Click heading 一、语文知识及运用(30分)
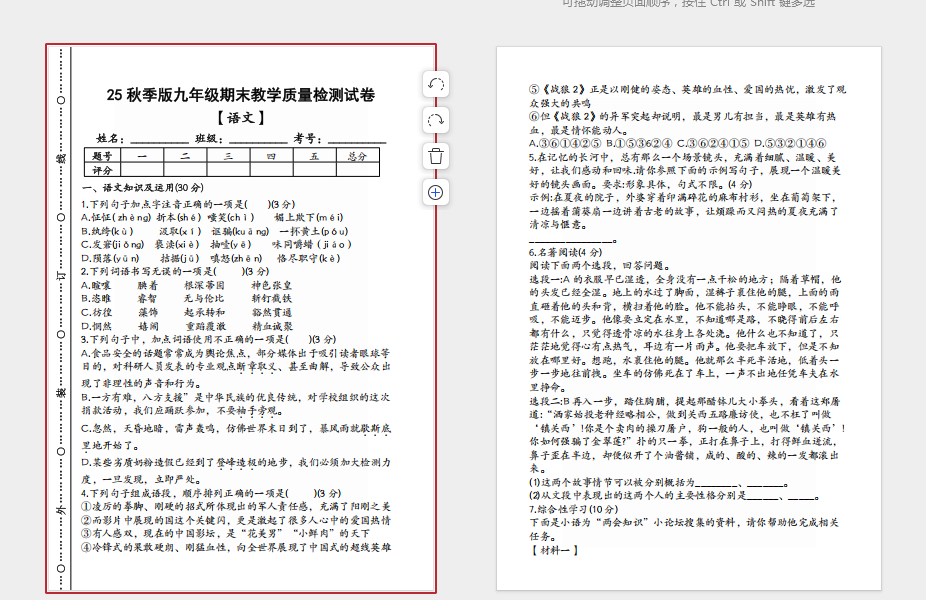 (x=143, y=188)
